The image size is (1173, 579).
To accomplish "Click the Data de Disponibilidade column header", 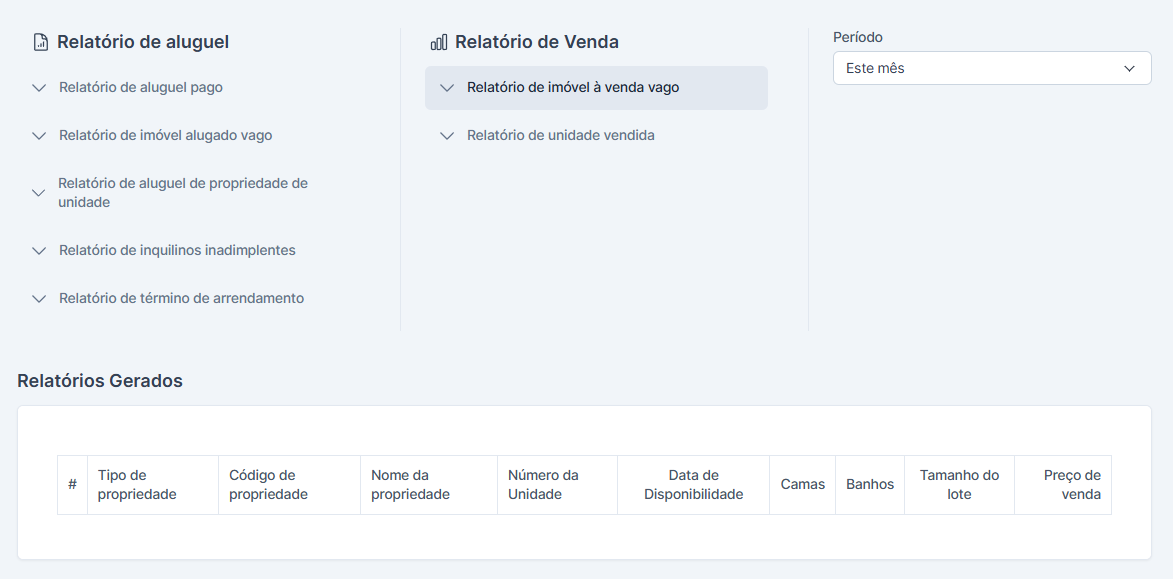I will [693, 485].
